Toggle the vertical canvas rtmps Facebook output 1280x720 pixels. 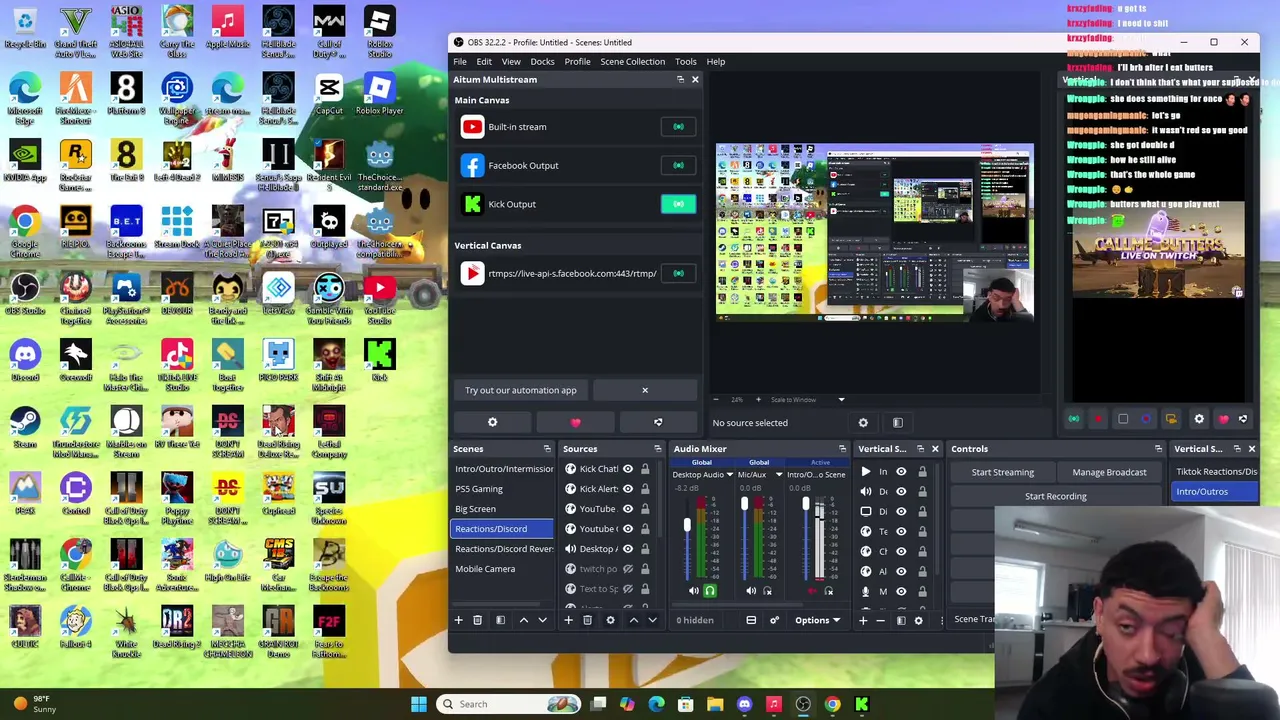[x=678, y=273]
